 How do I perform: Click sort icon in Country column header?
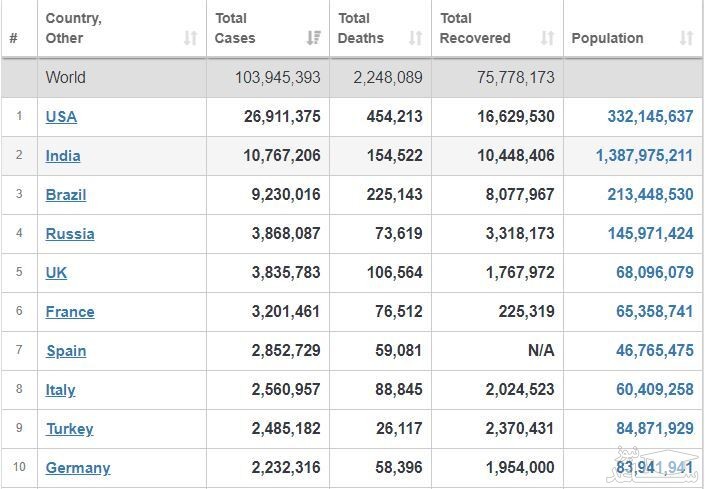click(x=190, y=38)
